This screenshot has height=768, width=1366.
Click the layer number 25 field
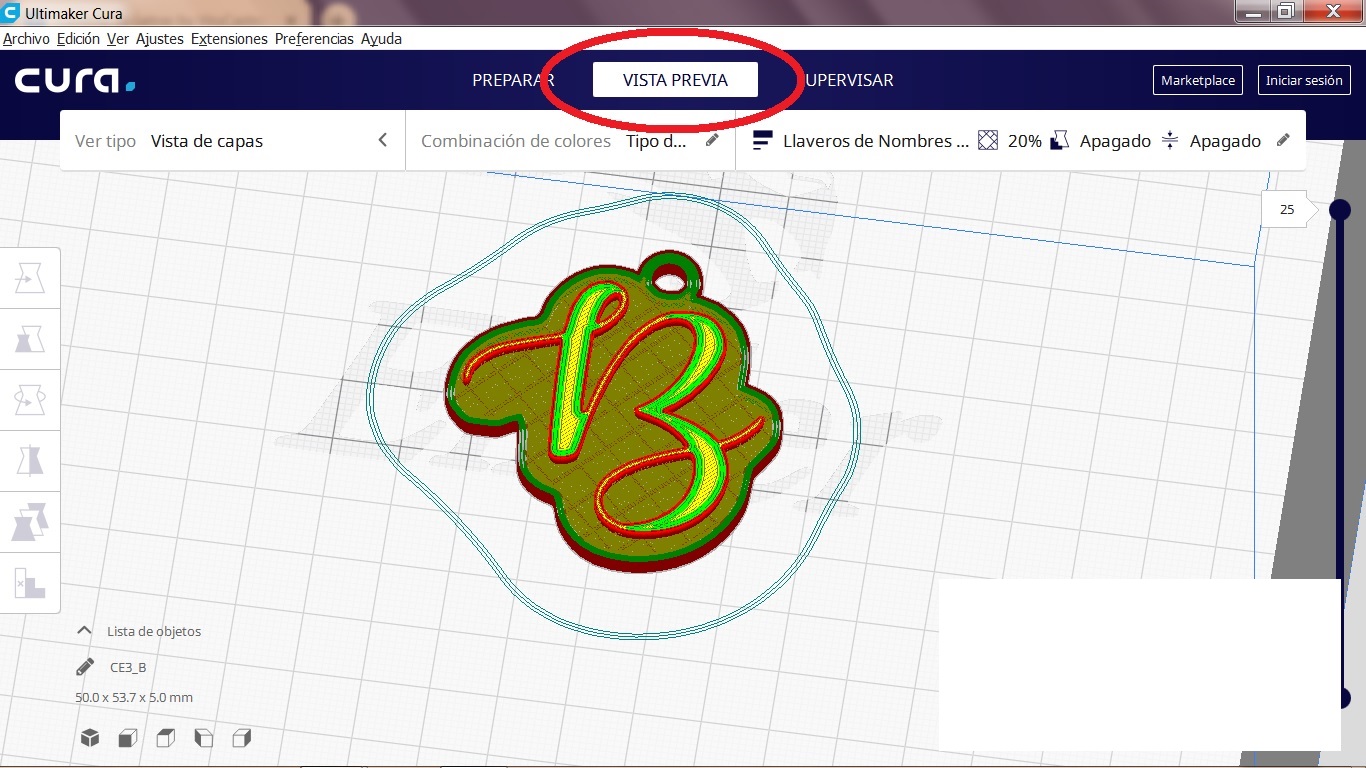click(x=1287, y=209)
